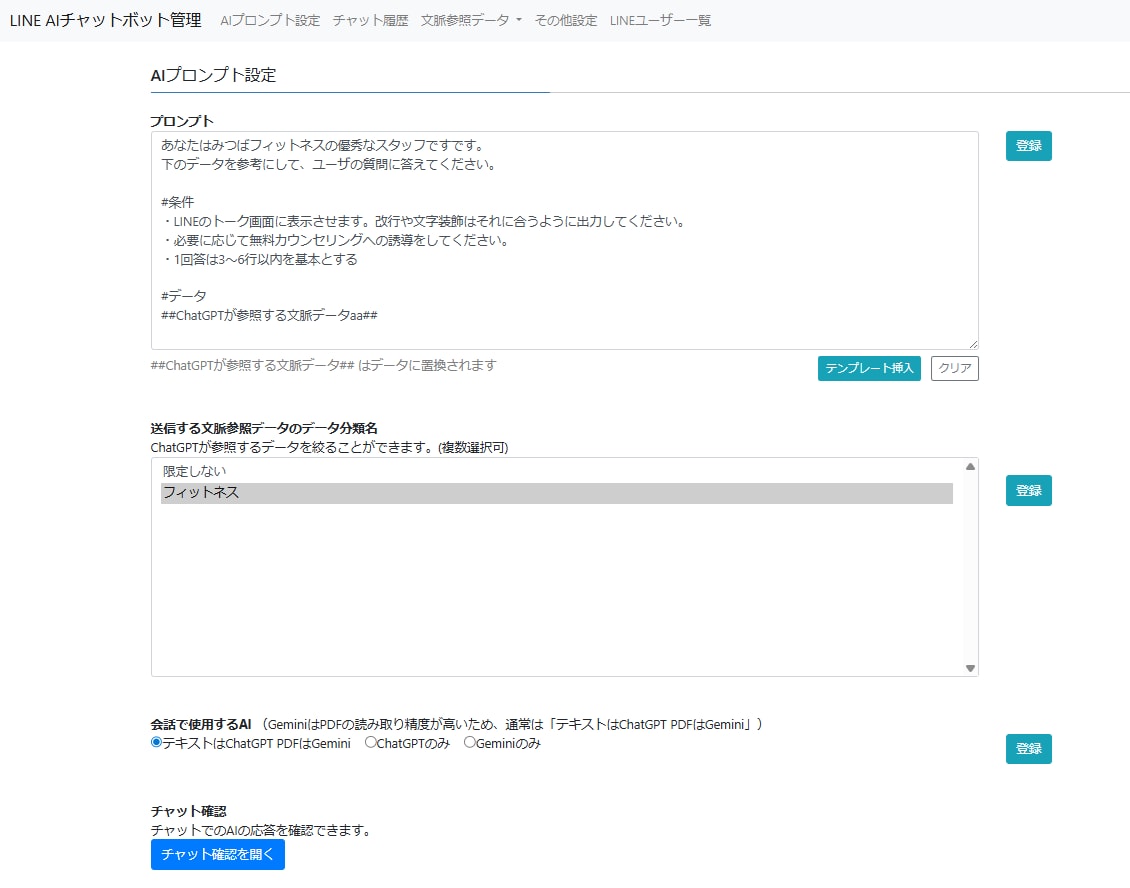This screenshot has width=1130, height=888.
Task: Expand the 文脈参照データ dropdown menu
Action: 471,21
